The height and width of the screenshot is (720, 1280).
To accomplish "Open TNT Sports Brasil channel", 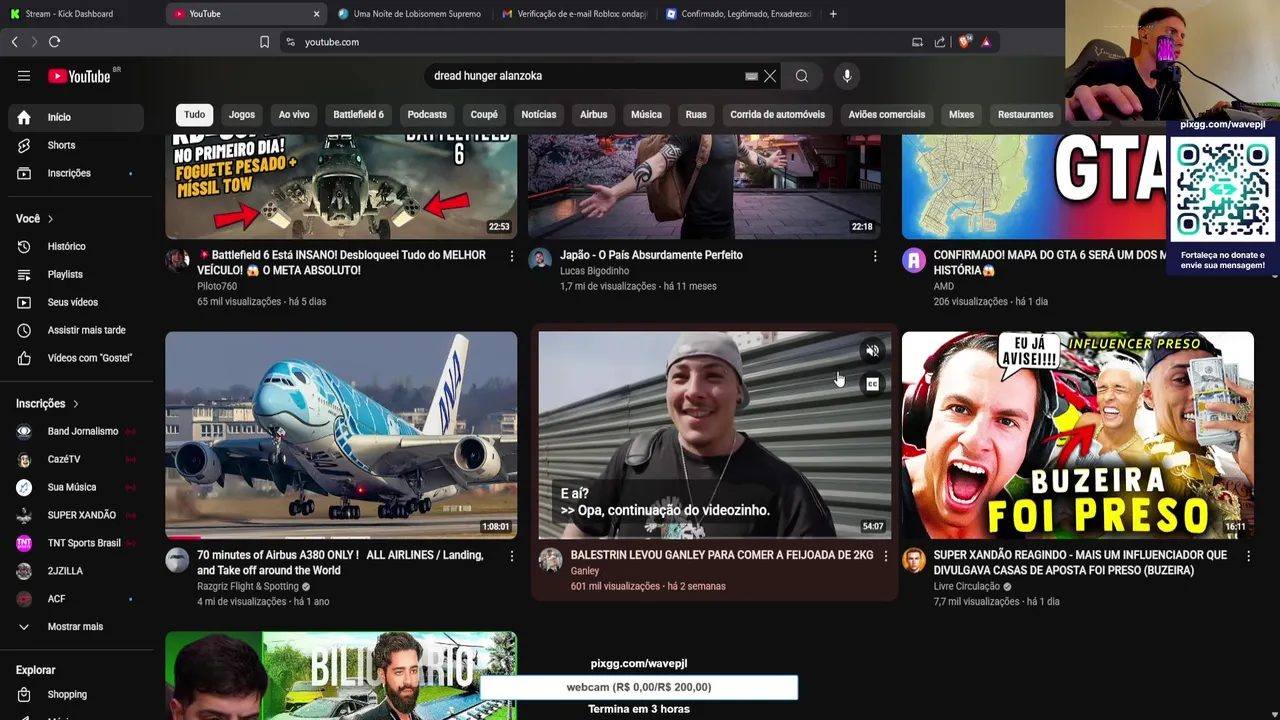I will (76, 543).
